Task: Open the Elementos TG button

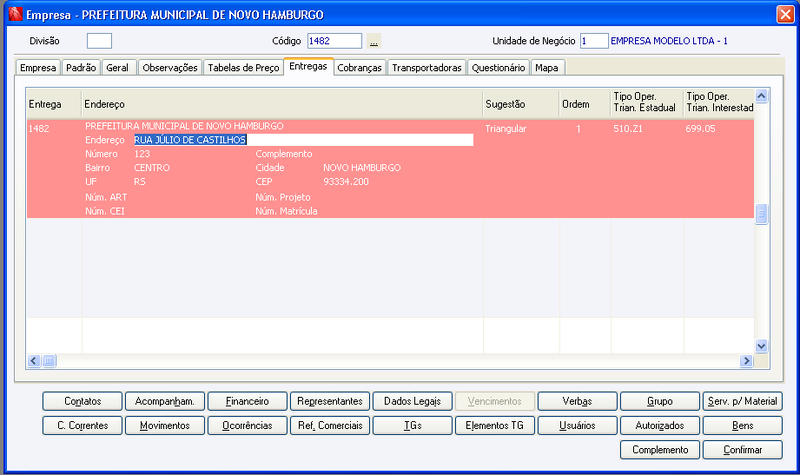Action: click(x=495, y=426)
